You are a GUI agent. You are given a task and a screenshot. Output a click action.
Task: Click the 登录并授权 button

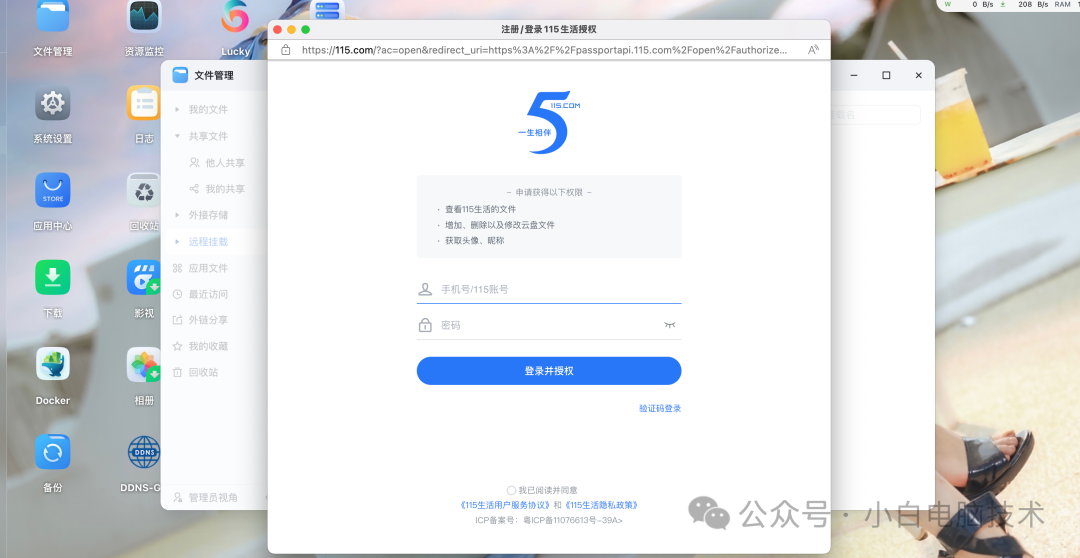pyautogui.click(x=549, y=371)
